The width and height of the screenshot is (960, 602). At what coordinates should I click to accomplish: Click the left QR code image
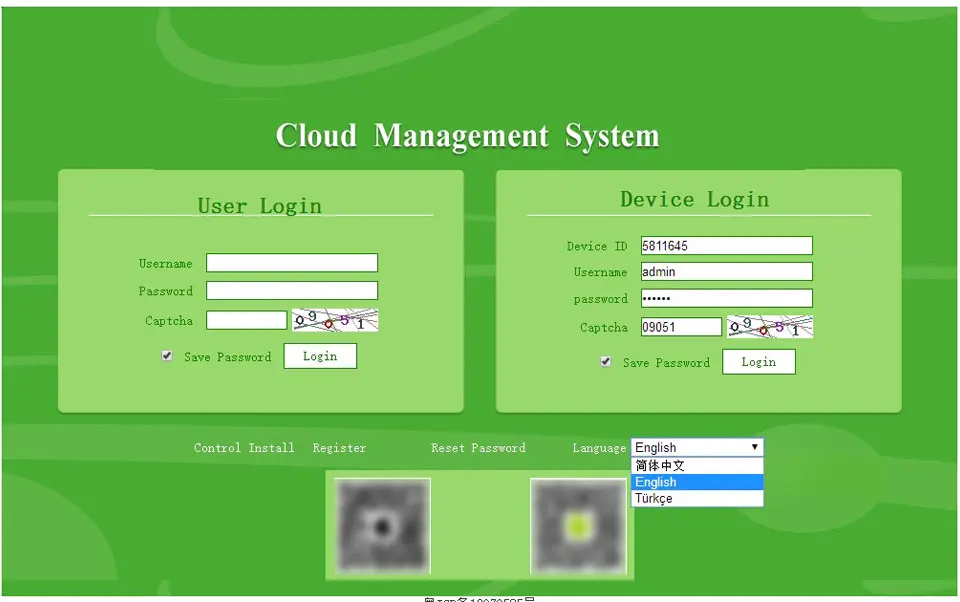click(382, 525)
